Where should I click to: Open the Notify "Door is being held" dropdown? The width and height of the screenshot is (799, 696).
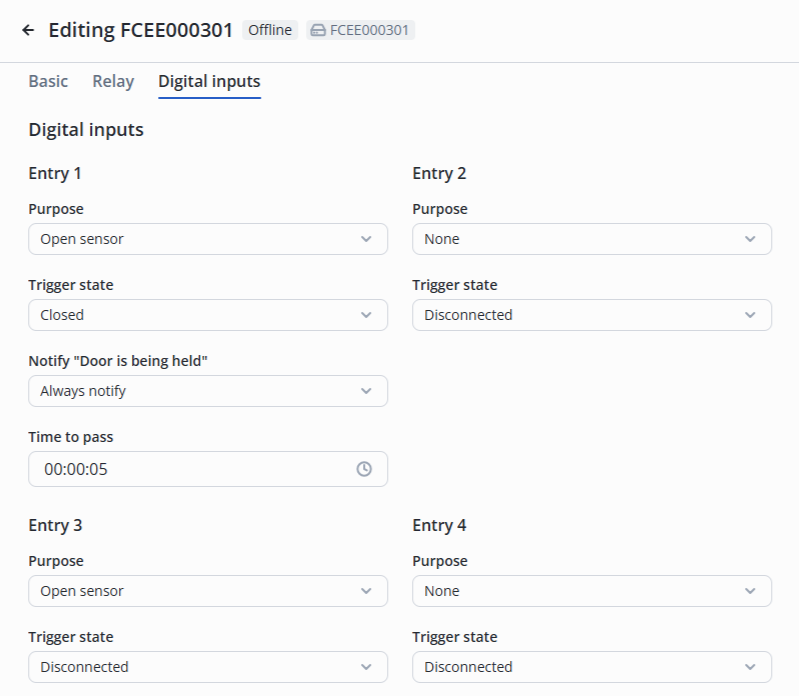[208, 391]
